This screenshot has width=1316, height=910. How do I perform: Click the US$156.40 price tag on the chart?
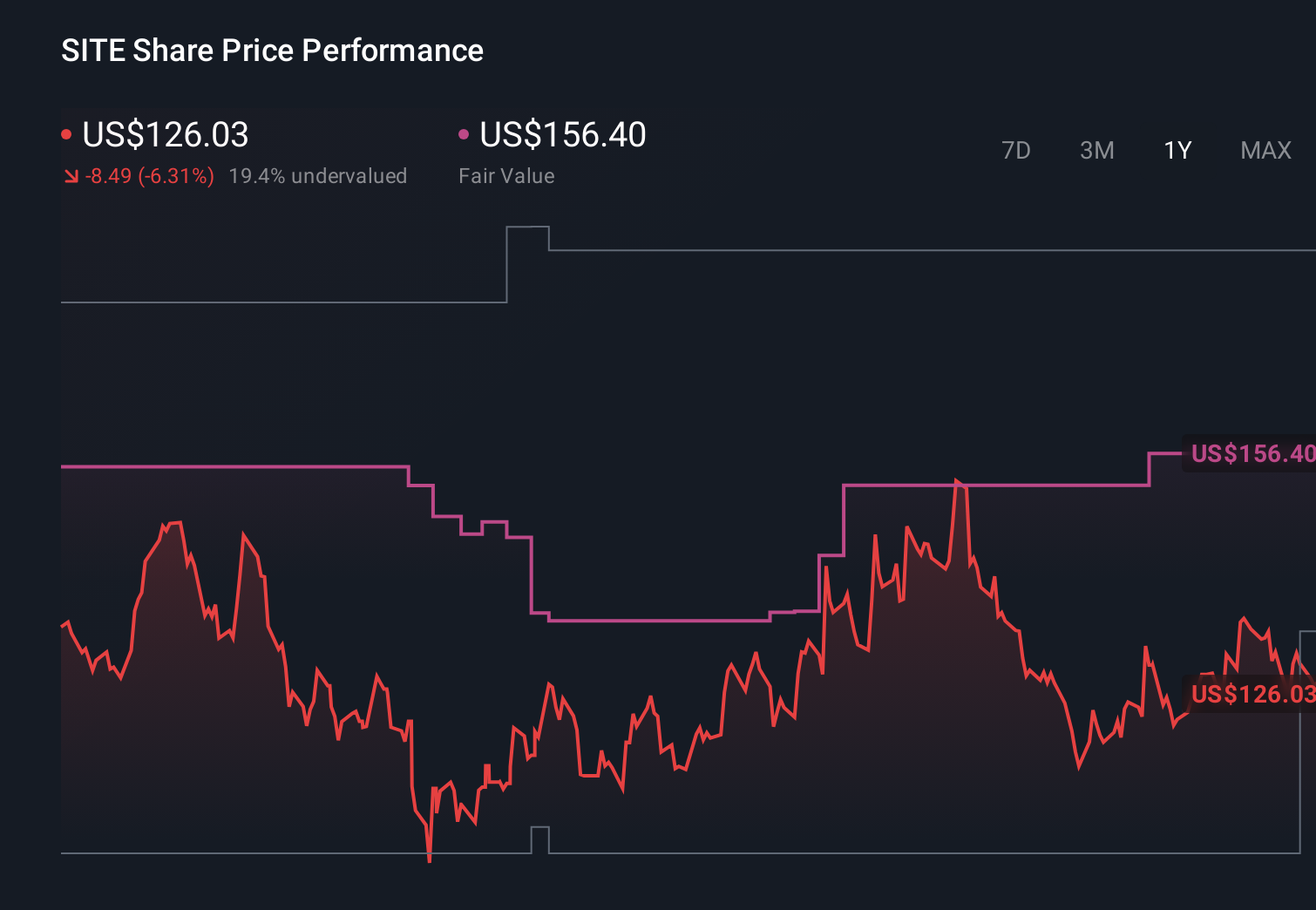tap(1251, 453)
